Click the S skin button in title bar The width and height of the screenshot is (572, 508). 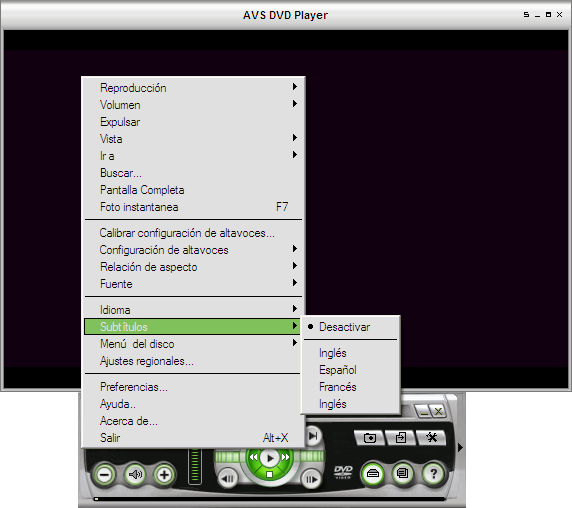coord(526,15)
